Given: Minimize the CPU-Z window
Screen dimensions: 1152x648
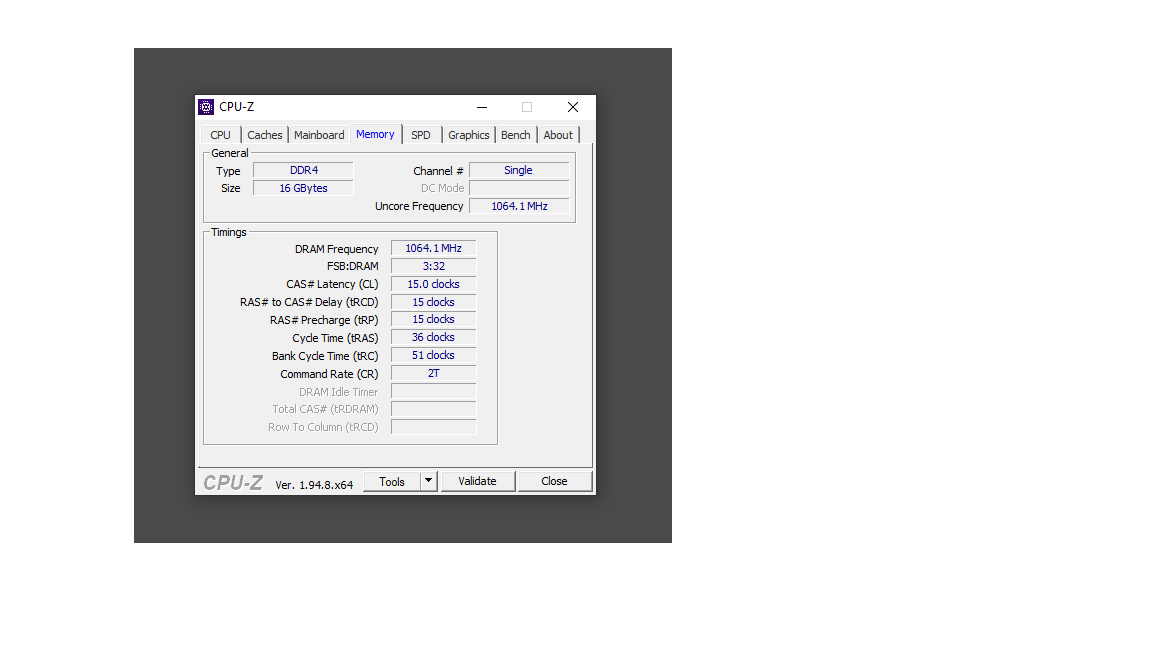Looking at the screenshot, I should pos(482,107).
